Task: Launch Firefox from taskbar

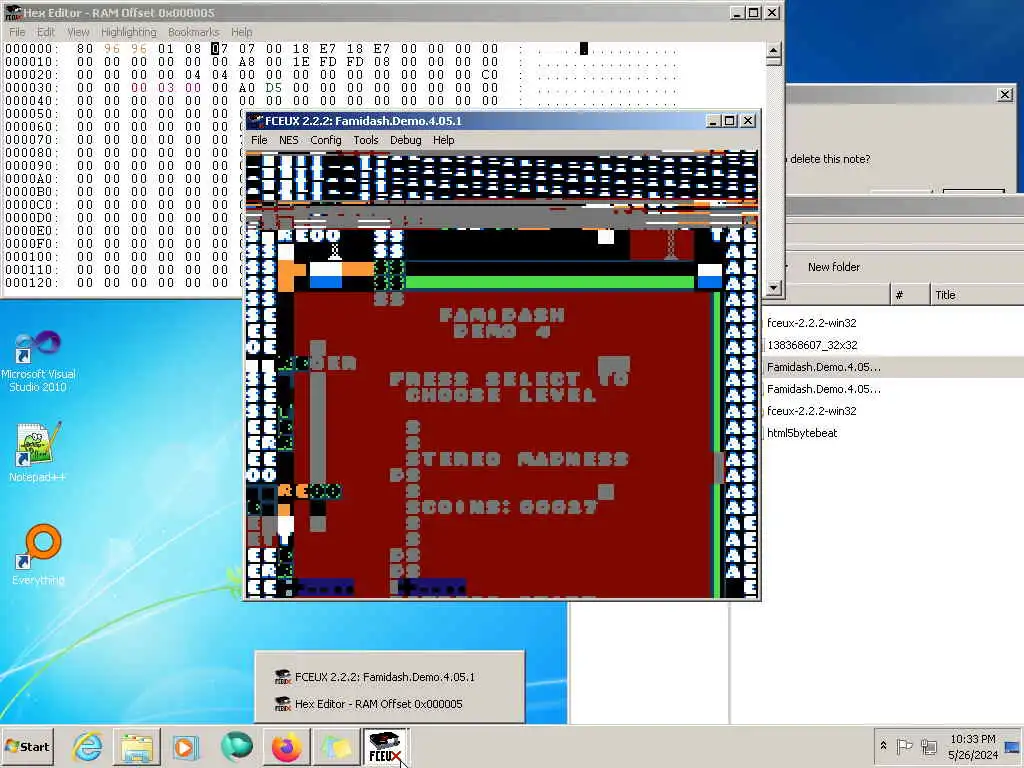Action: 286,746
